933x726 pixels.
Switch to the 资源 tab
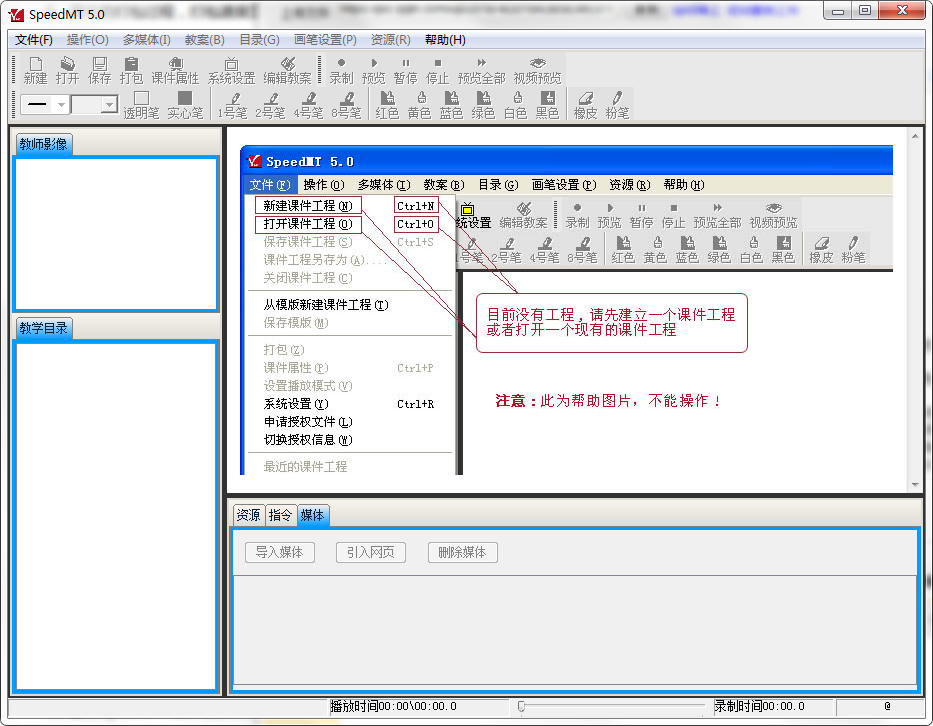[x=248, y=515]
